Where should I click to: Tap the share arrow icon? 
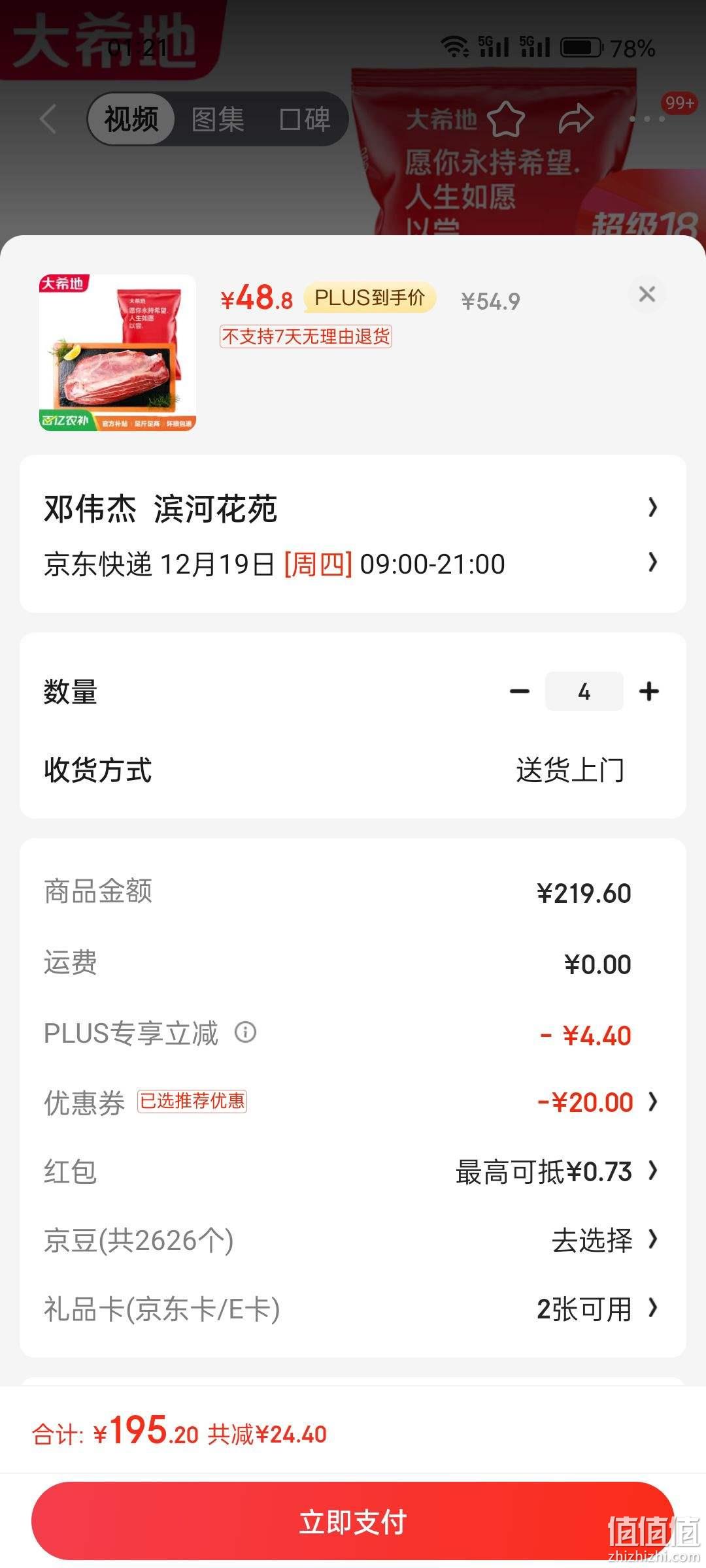tap(576, 119)
